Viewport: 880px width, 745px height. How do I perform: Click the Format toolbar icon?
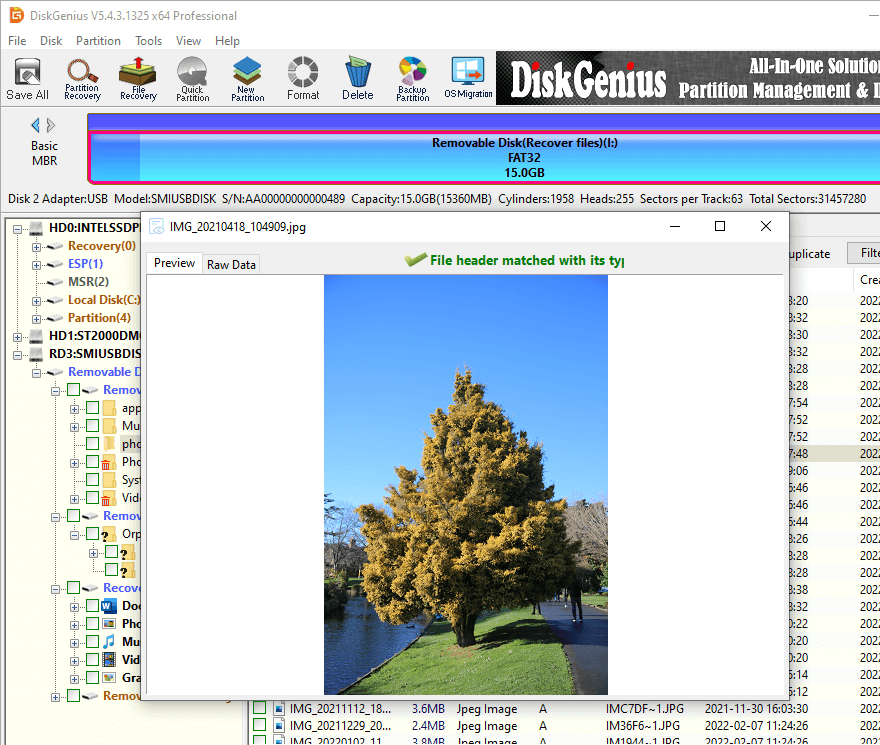303,78
